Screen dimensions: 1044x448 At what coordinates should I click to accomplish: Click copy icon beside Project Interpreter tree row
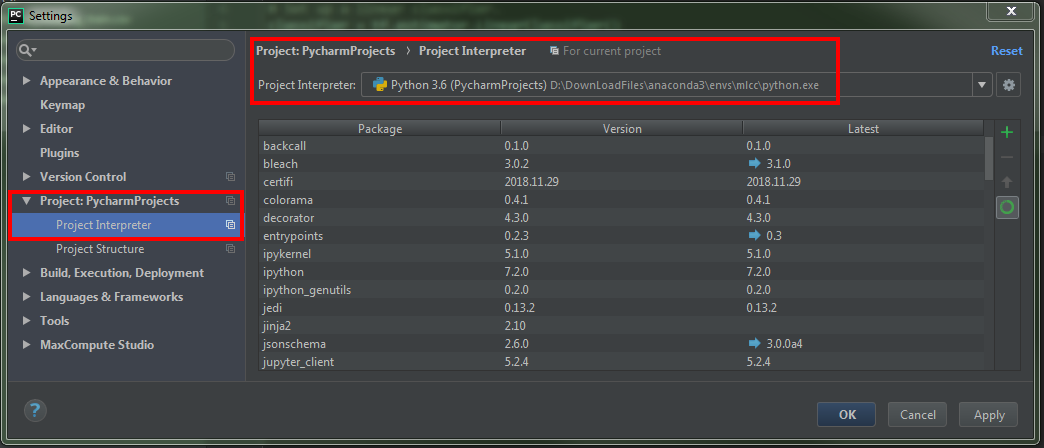(230, 225)
